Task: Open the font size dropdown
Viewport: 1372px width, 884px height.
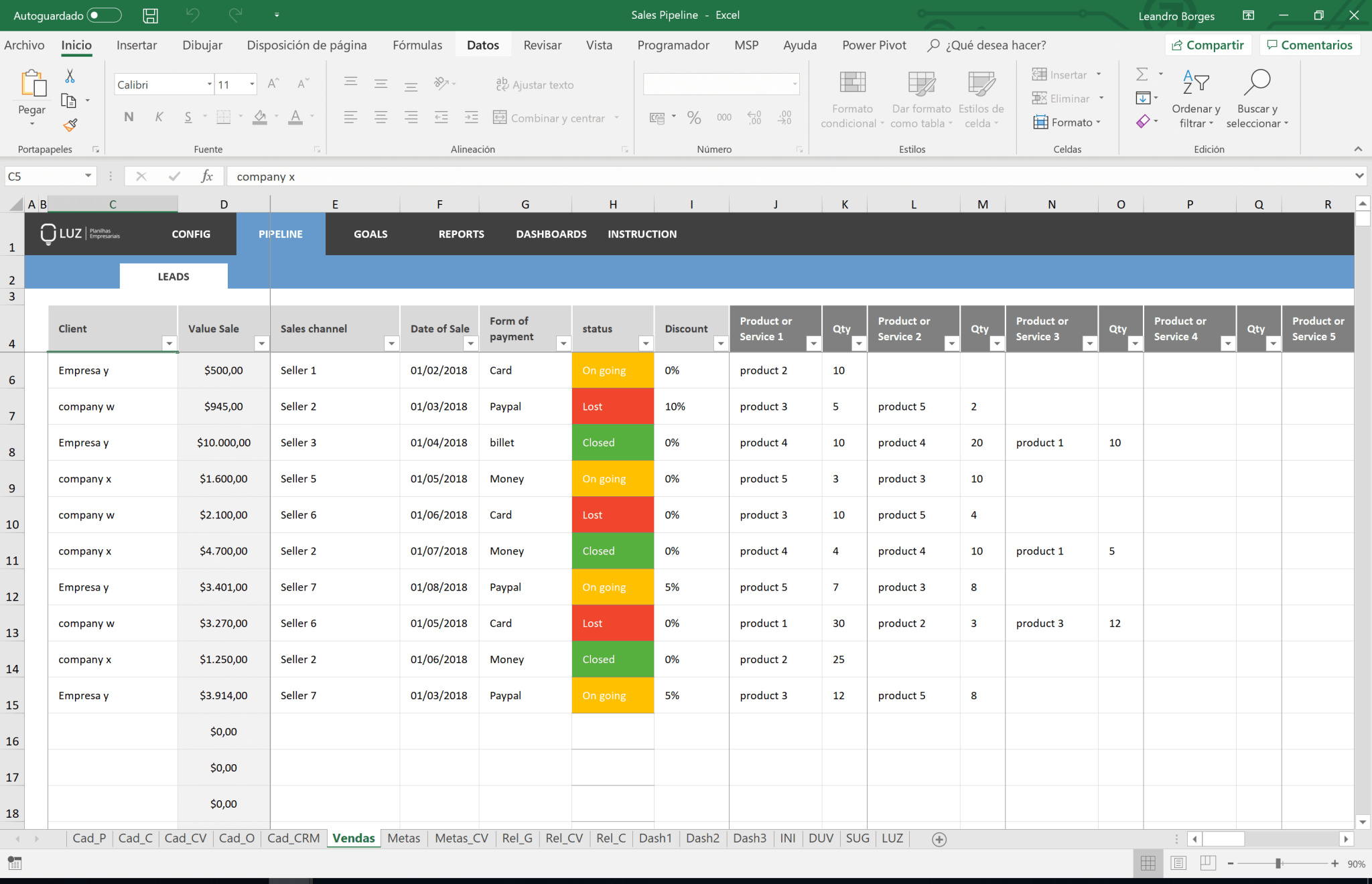Action: point(251,84)
